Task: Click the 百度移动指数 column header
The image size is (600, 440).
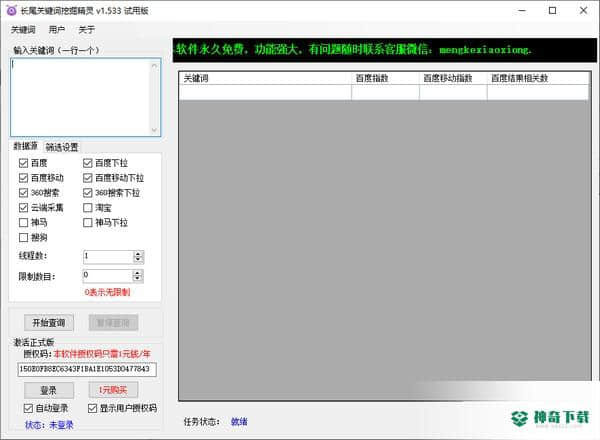Action: (x=453, y=78)
